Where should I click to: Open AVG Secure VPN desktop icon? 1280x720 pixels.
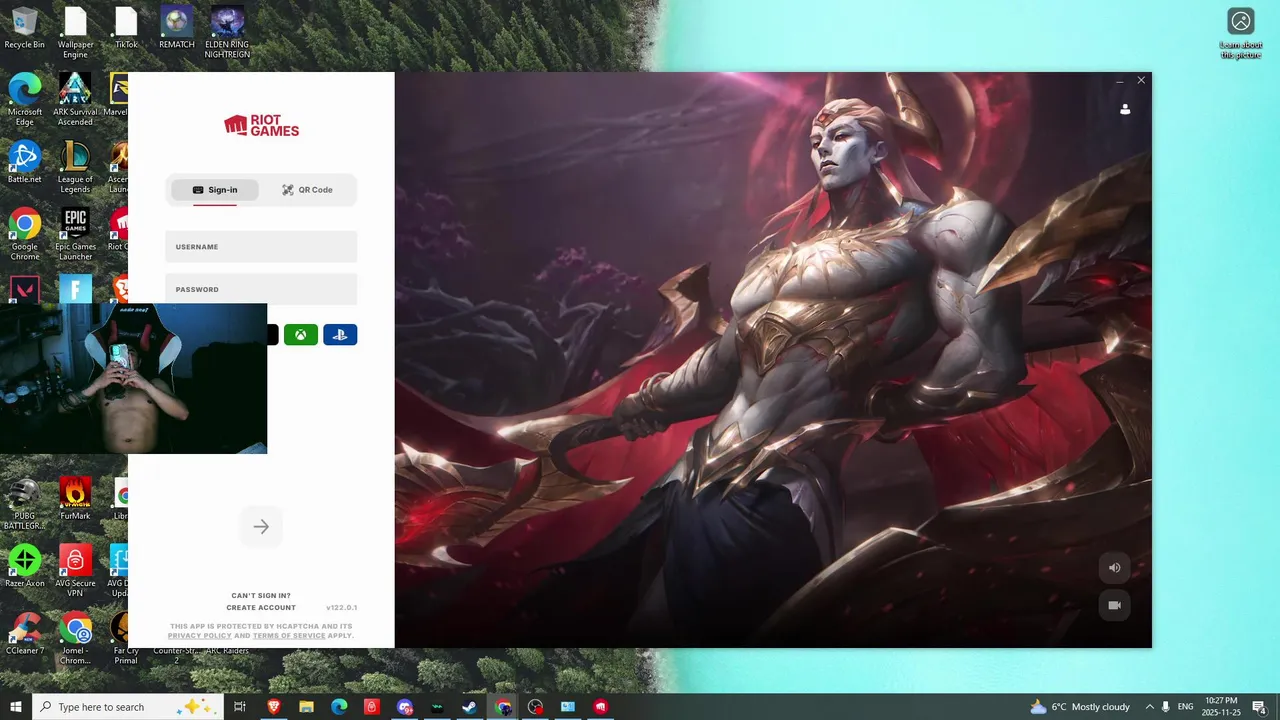(x=75, y=571)
